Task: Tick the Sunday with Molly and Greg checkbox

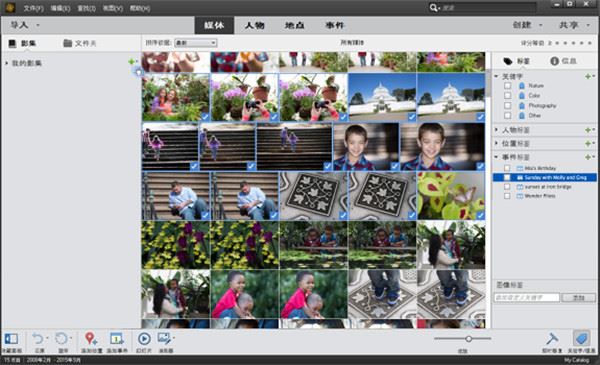Action: (507, 178)
